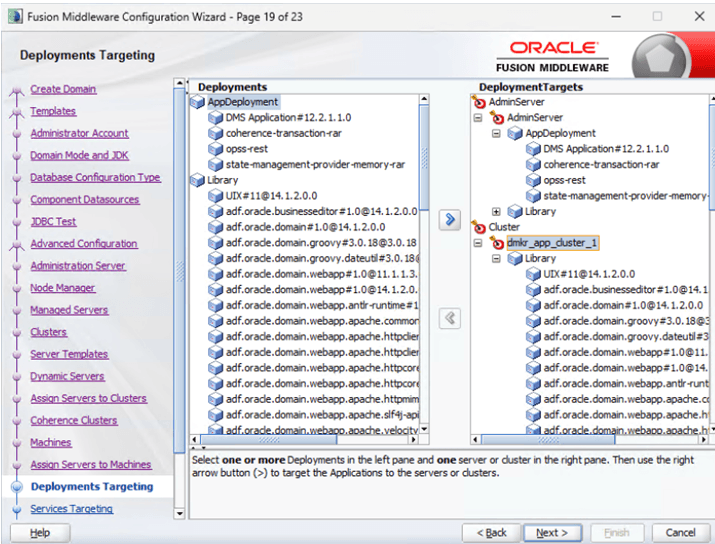This screenshot has height=544, width=715.
Task: Go to JDBC Test step
Action: tap(53, 222)
